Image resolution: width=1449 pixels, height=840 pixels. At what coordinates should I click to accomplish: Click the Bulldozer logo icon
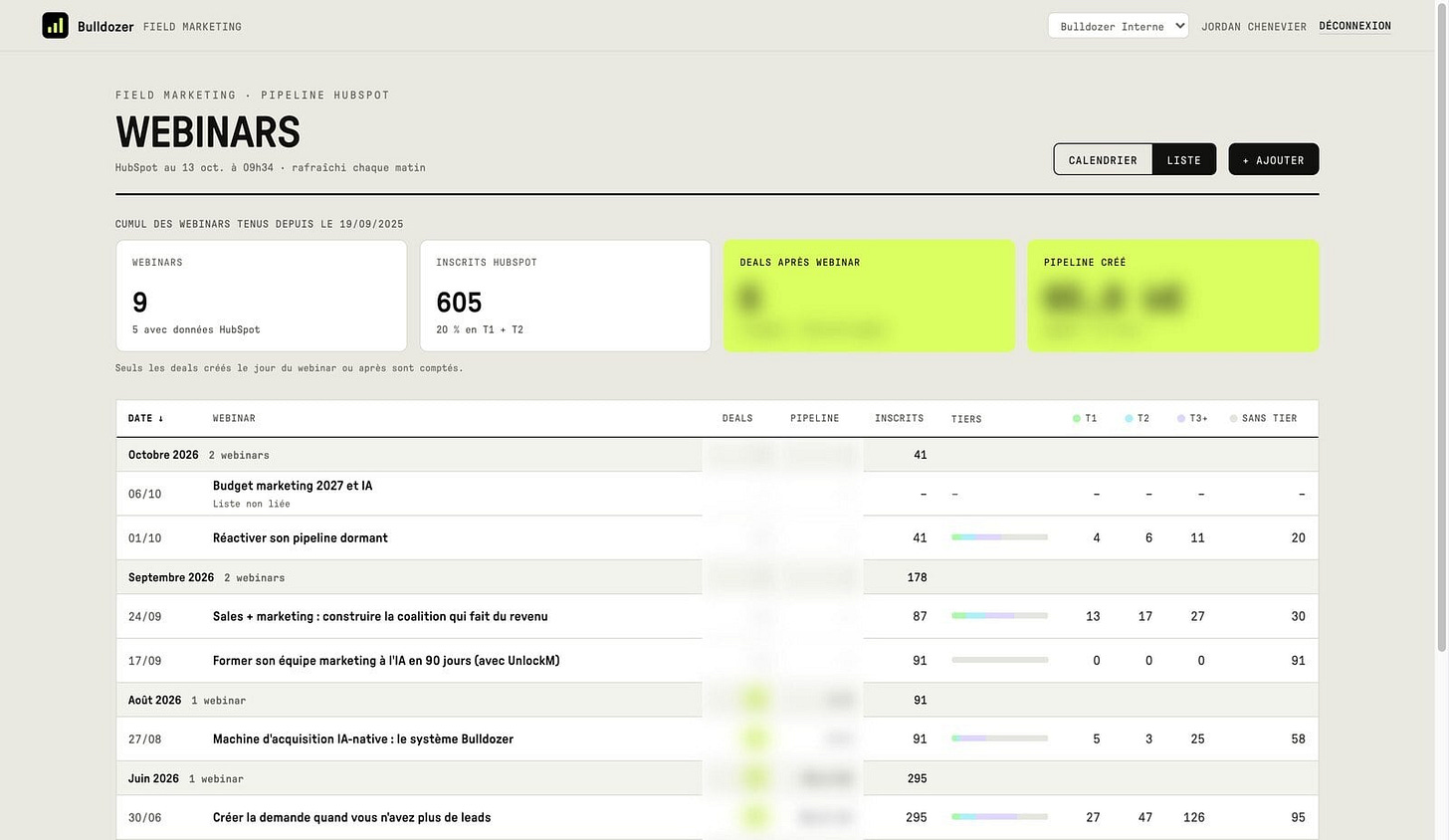coord(55,26)
